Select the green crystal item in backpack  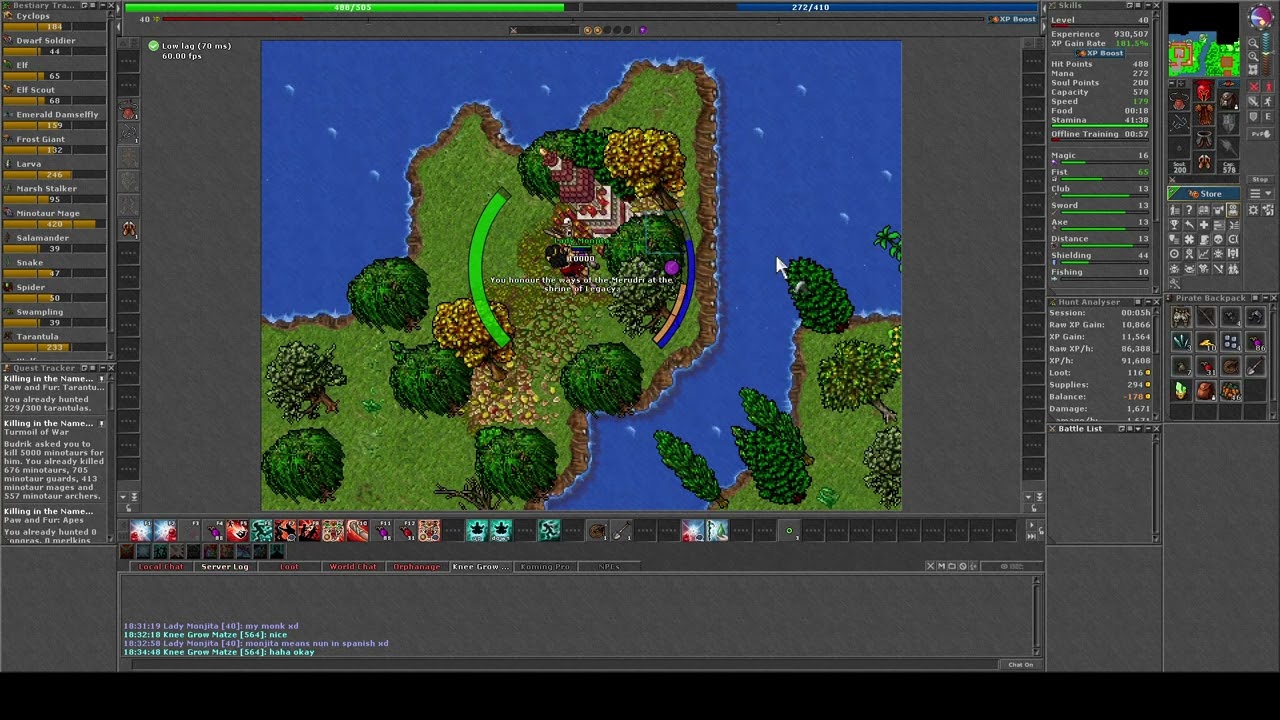(1181, 390)
